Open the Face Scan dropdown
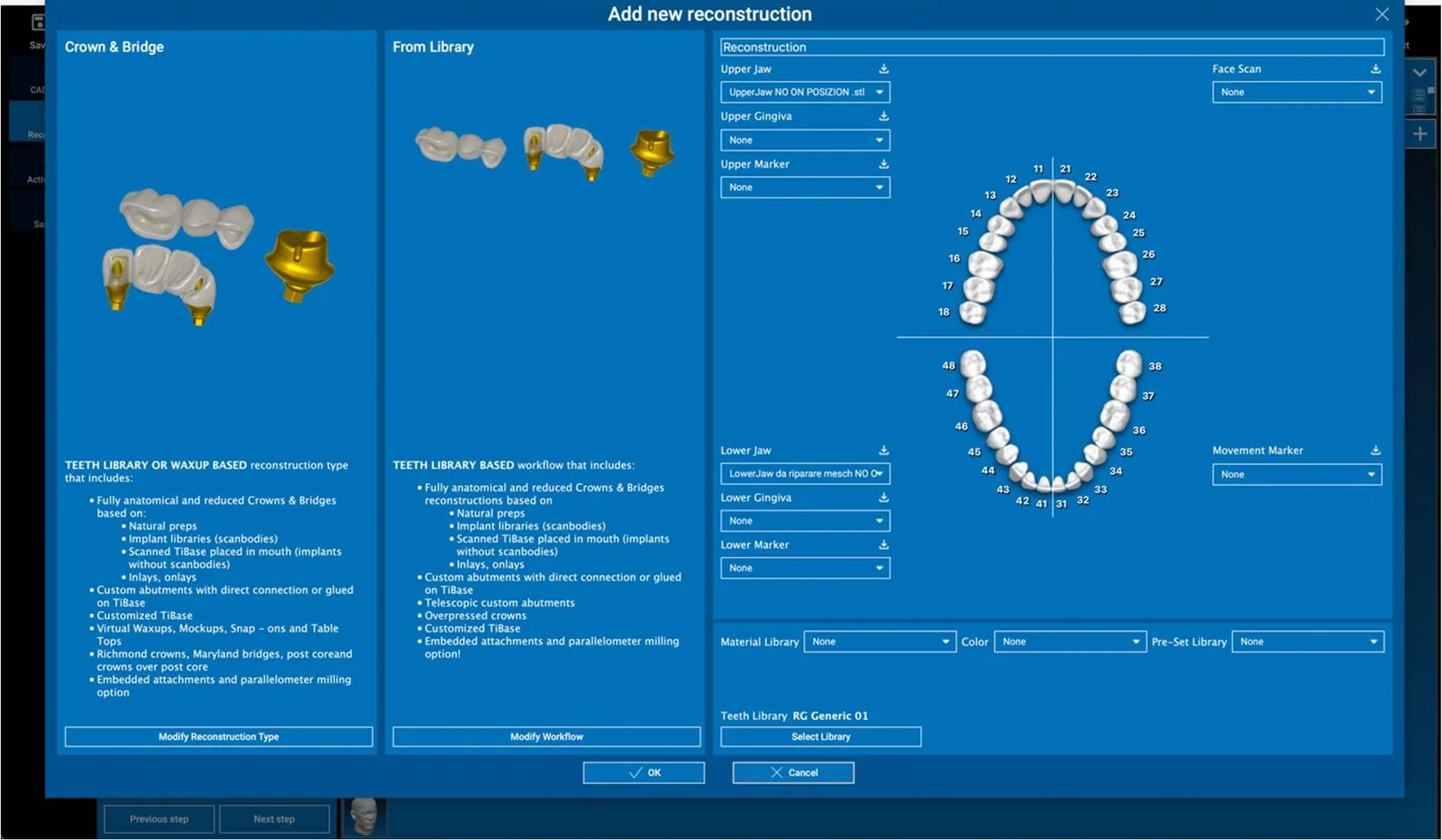 [x=1297, y=92]
